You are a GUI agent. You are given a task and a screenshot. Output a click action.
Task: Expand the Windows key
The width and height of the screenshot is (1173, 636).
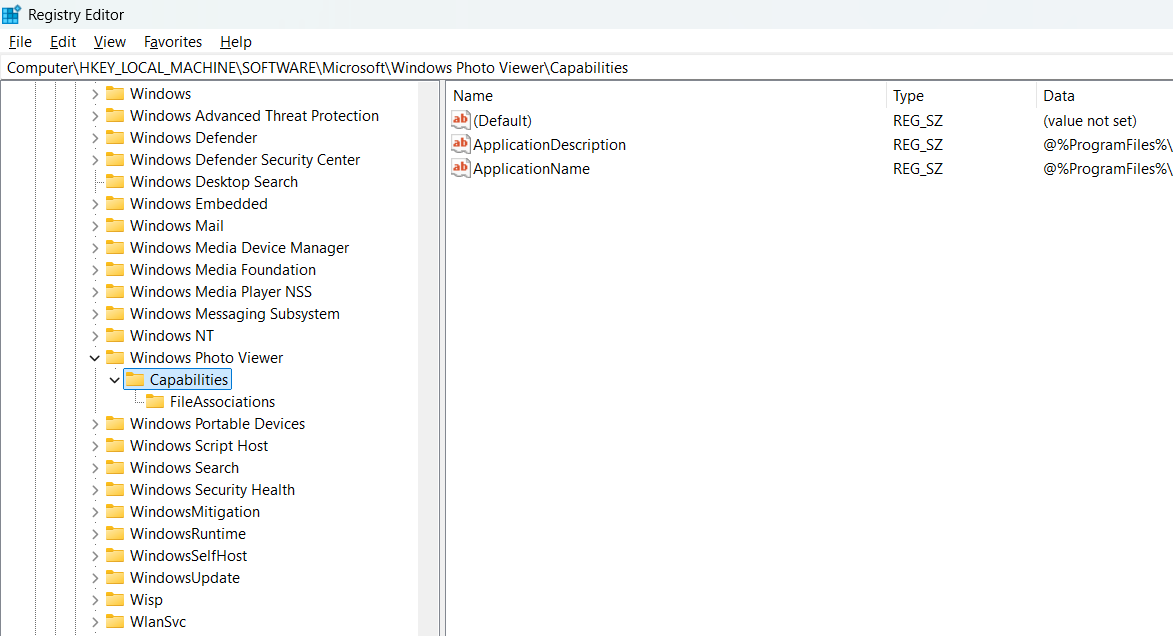pyautogui.click(x=95, y=94)
